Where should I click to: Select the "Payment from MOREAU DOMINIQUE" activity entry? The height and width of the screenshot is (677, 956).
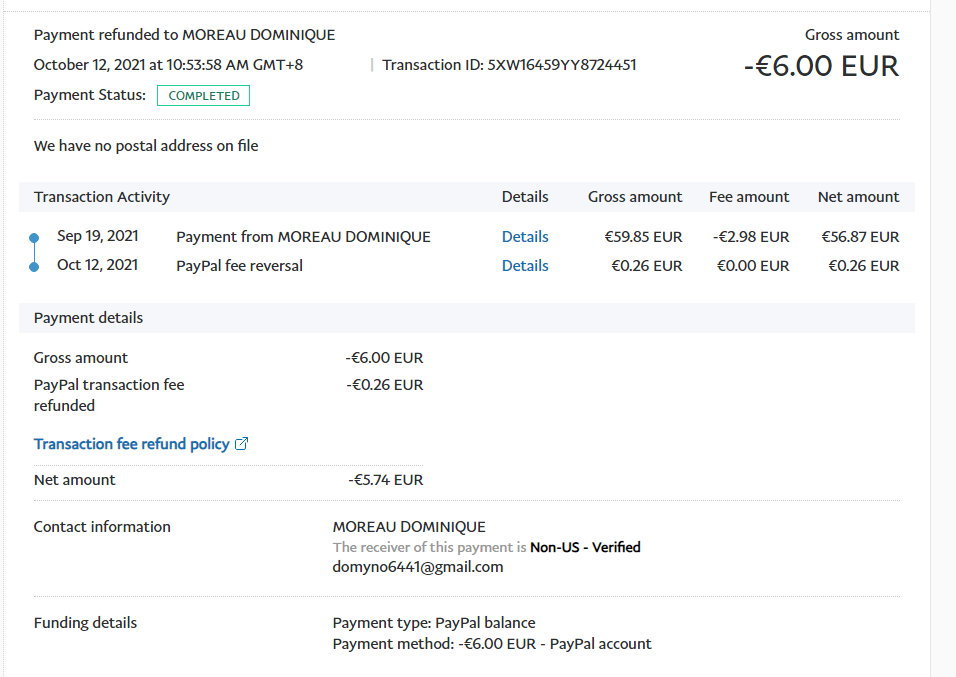coord(303,237)
